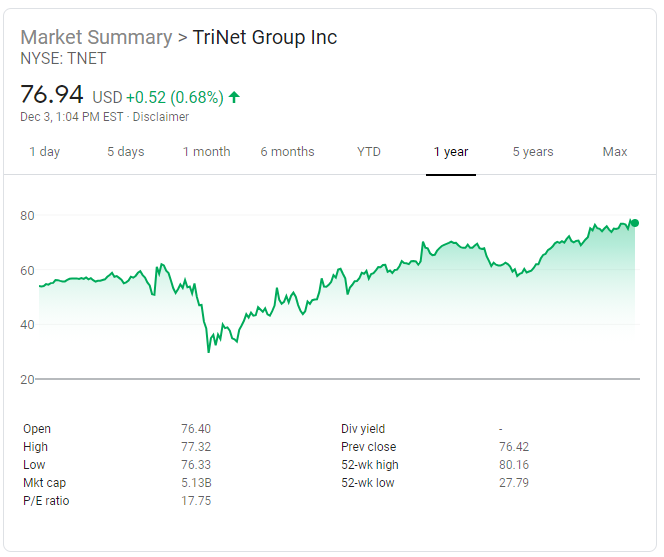Screen dimensions: 664x557
Task: Click the green up arrow price indicator
Action: click(x=234, y=97)
